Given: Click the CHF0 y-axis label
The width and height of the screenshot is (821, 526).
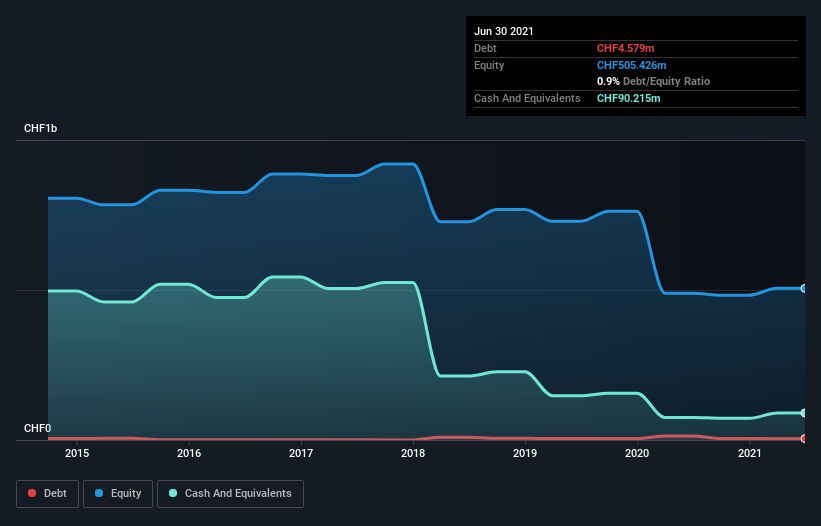Looking at the screenshot, I should (37, 428).
